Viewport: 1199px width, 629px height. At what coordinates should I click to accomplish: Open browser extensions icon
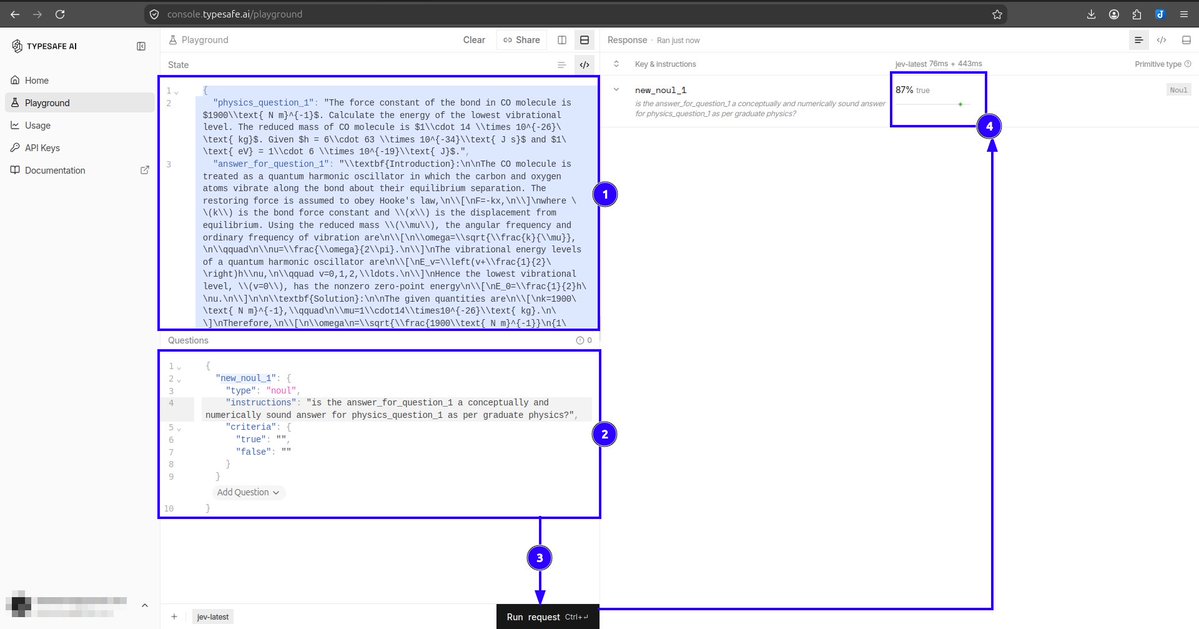click(x=1137, y=14)
